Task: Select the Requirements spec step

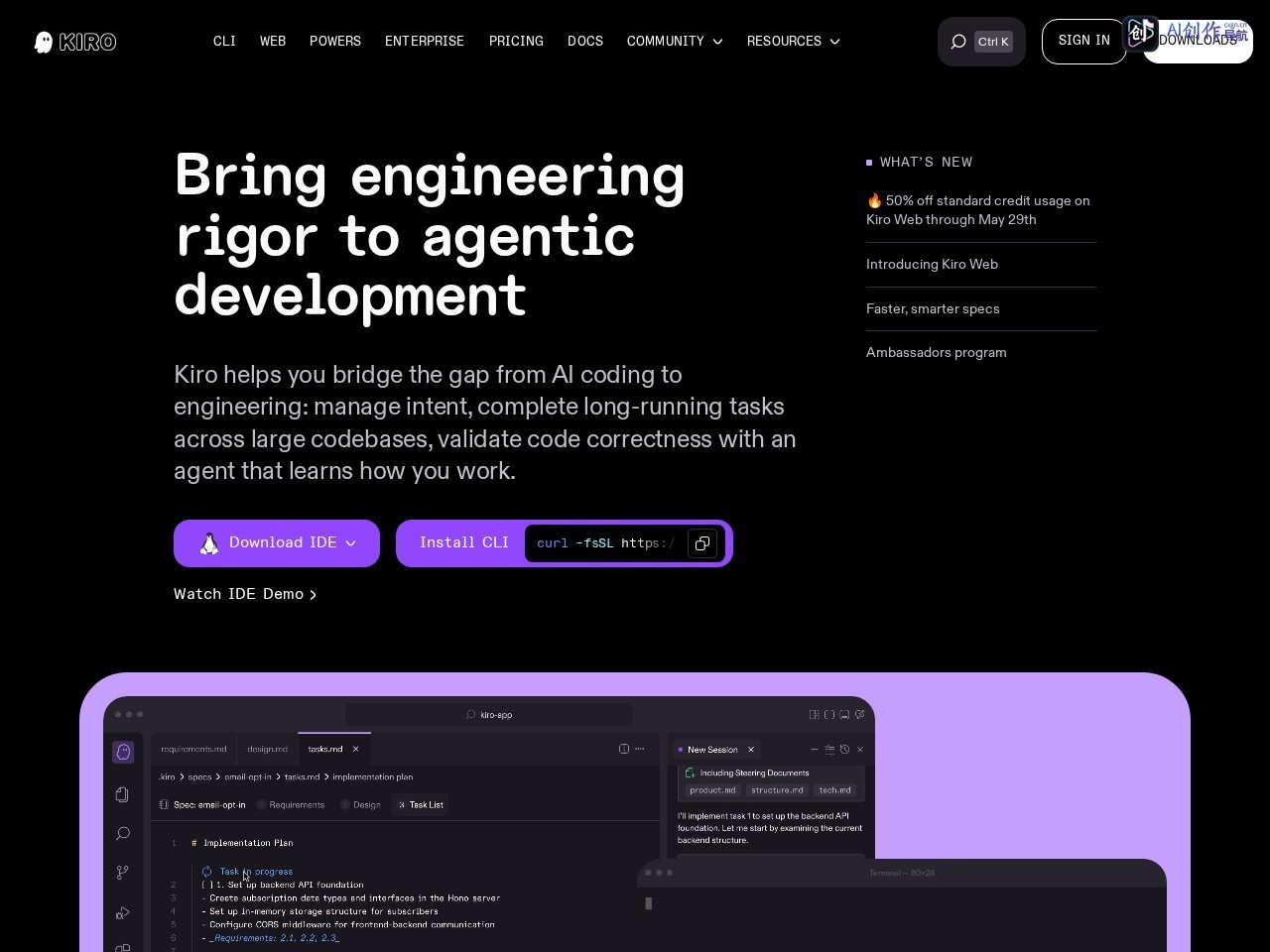Action: 291,804
